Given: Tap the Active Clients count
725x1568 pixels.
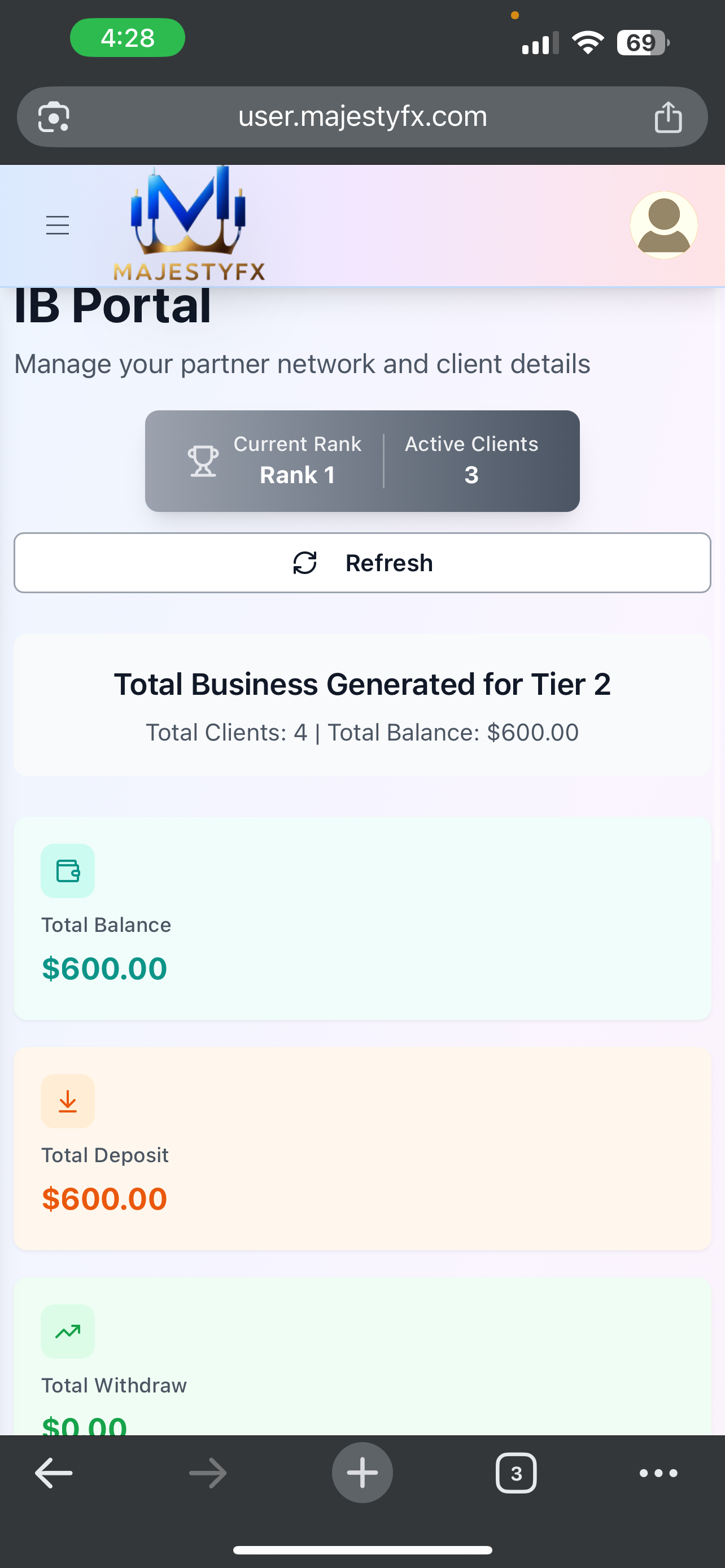Looking at the screenshot, I should [471, 475].
